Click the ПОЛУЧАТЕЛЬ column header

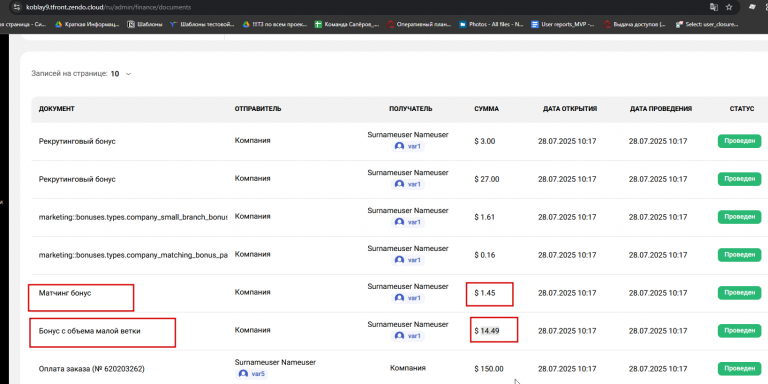410,109
